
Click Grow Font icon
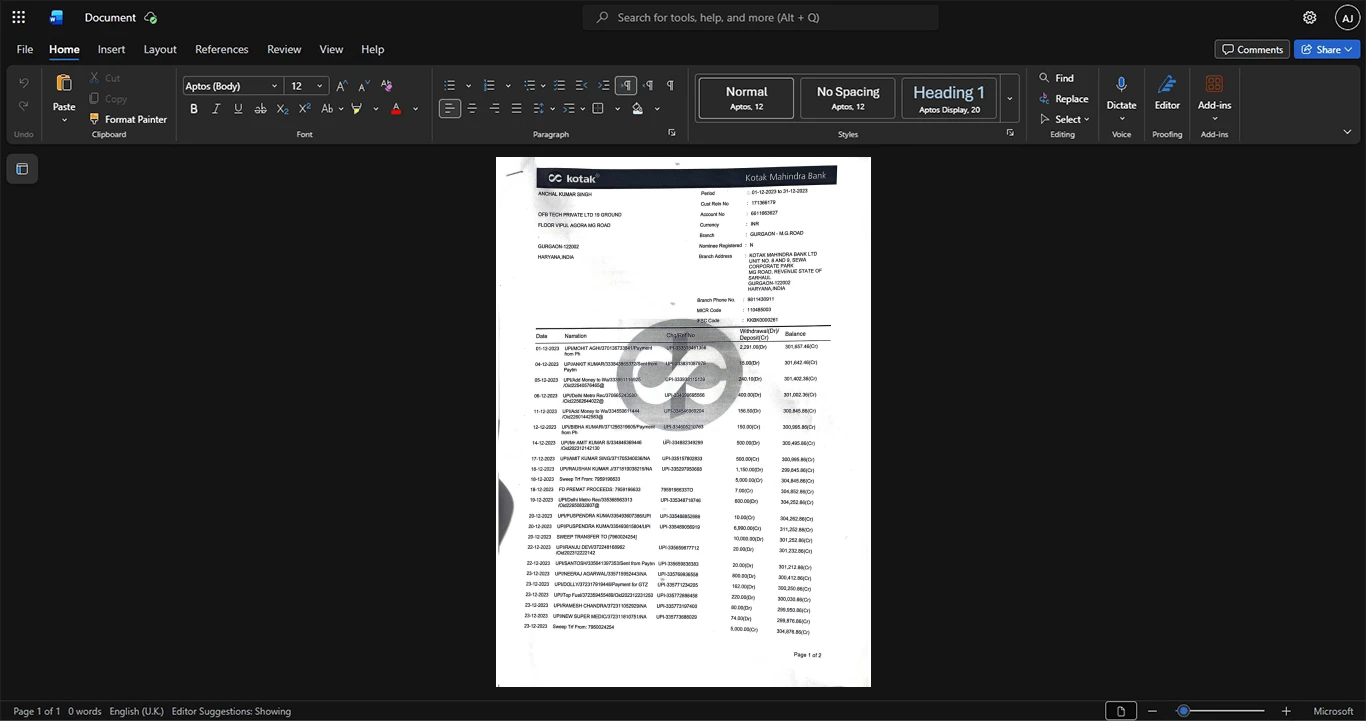point(342,85)
